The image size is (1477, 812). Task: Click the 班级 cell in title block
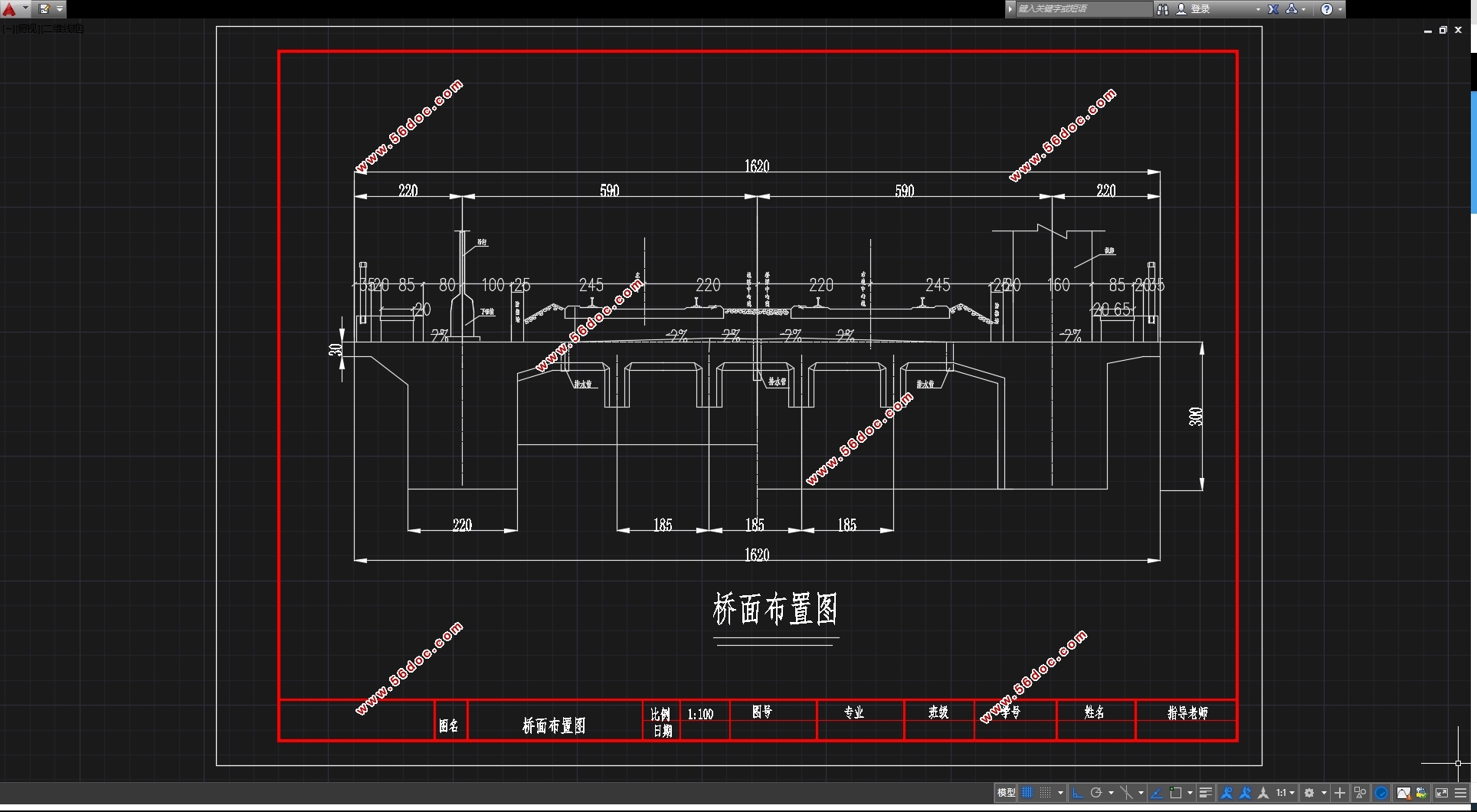938,712
